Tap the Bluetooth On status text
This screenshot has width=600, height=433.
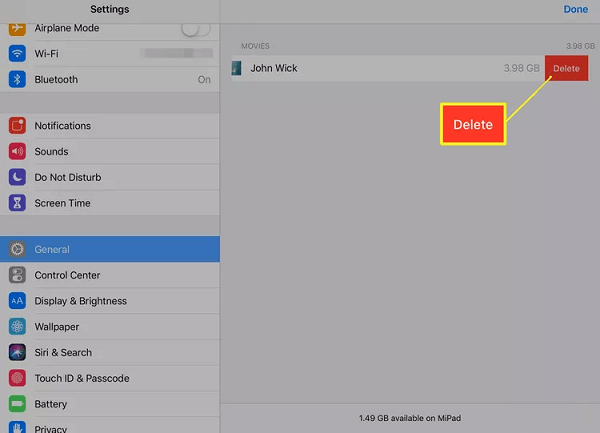(x=204, y=79)
